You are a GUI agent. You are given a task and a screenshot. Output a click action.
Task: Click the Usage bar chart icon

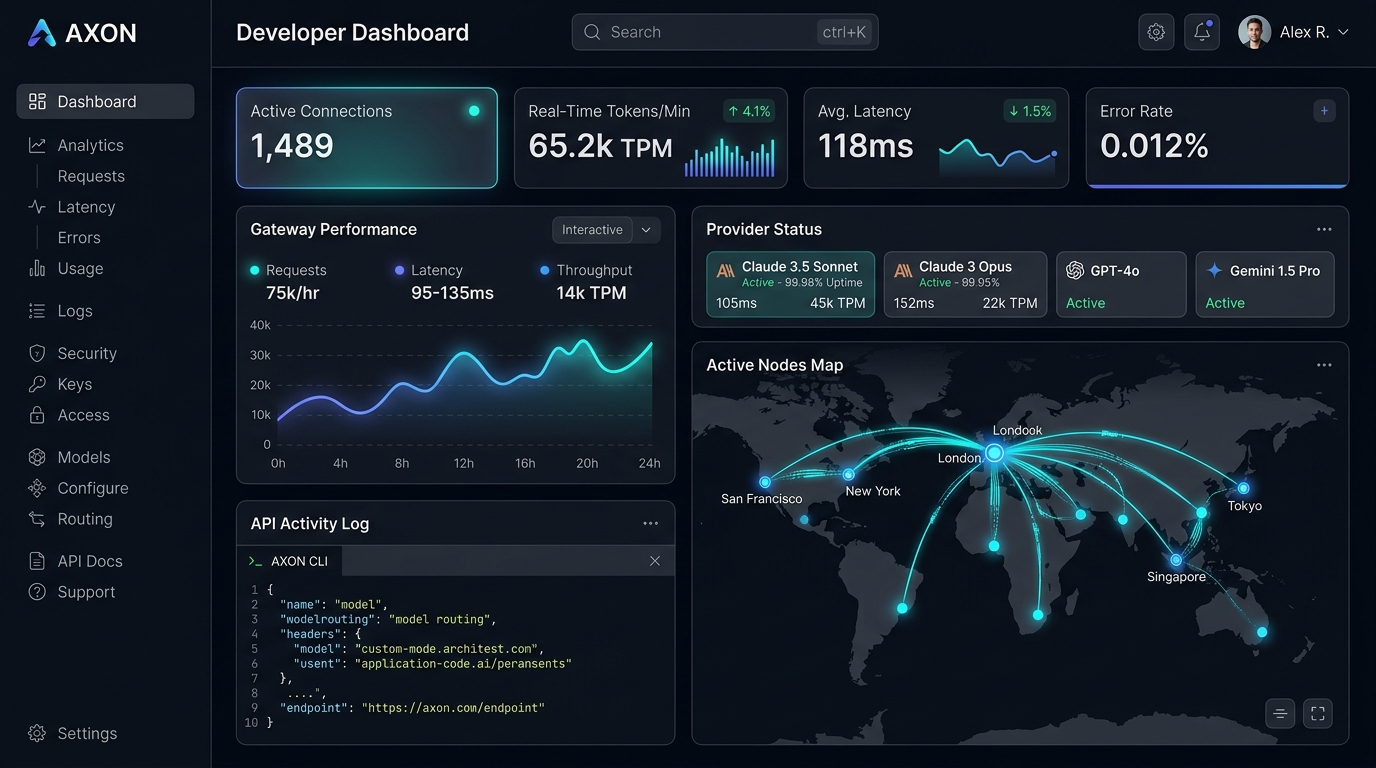pos(37,268)
